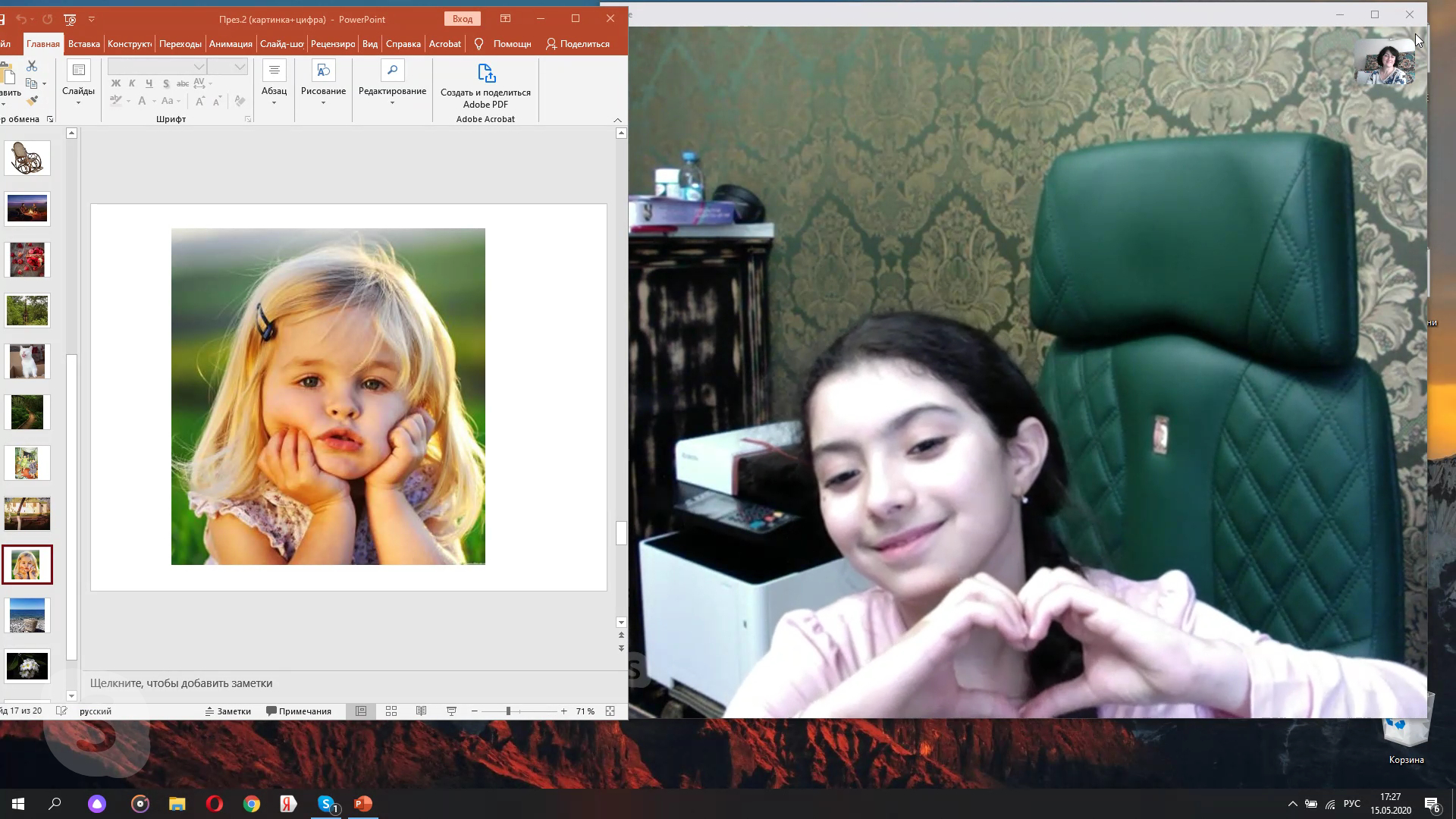
Task: Toggle strikethrough (abc) formatting
Action: (182, 83)
